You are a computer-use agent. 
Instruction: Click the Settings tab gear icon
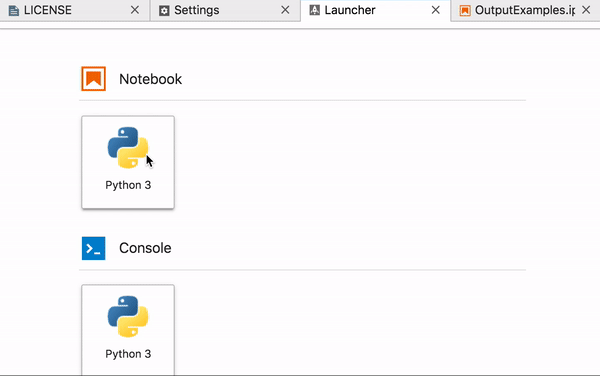164,10
